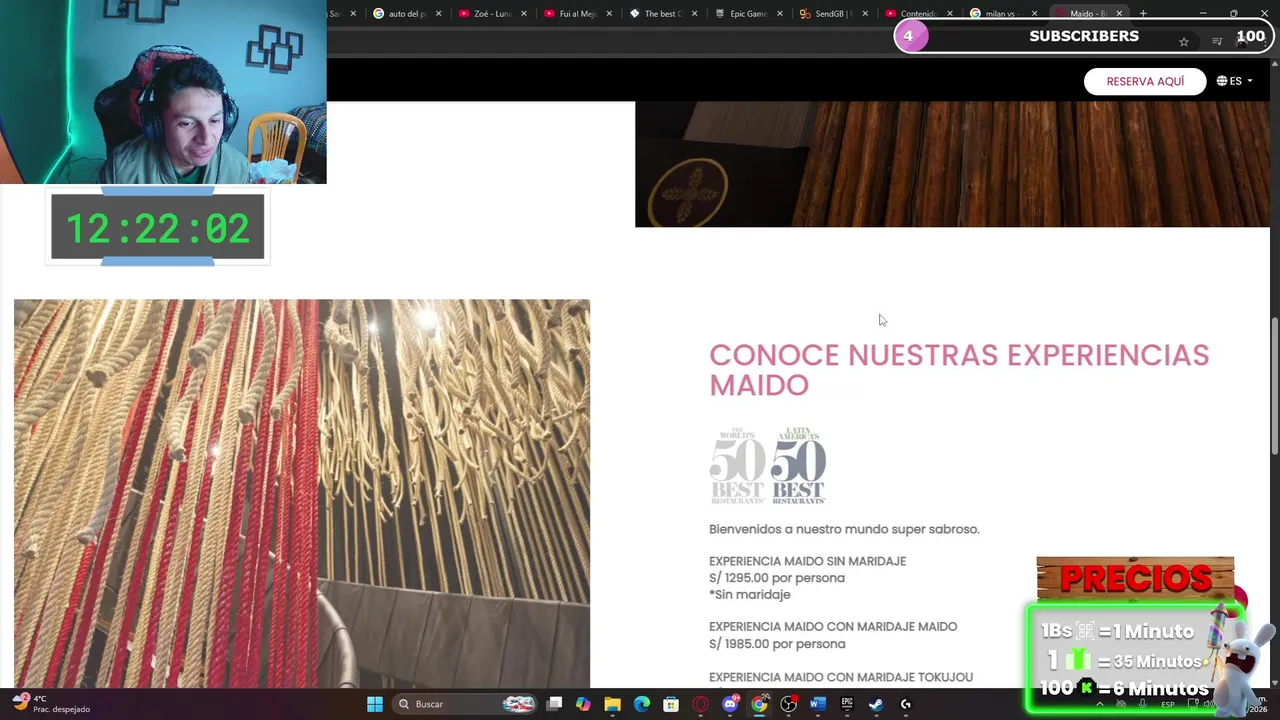Close the active Maido tab

[1119, 13]
